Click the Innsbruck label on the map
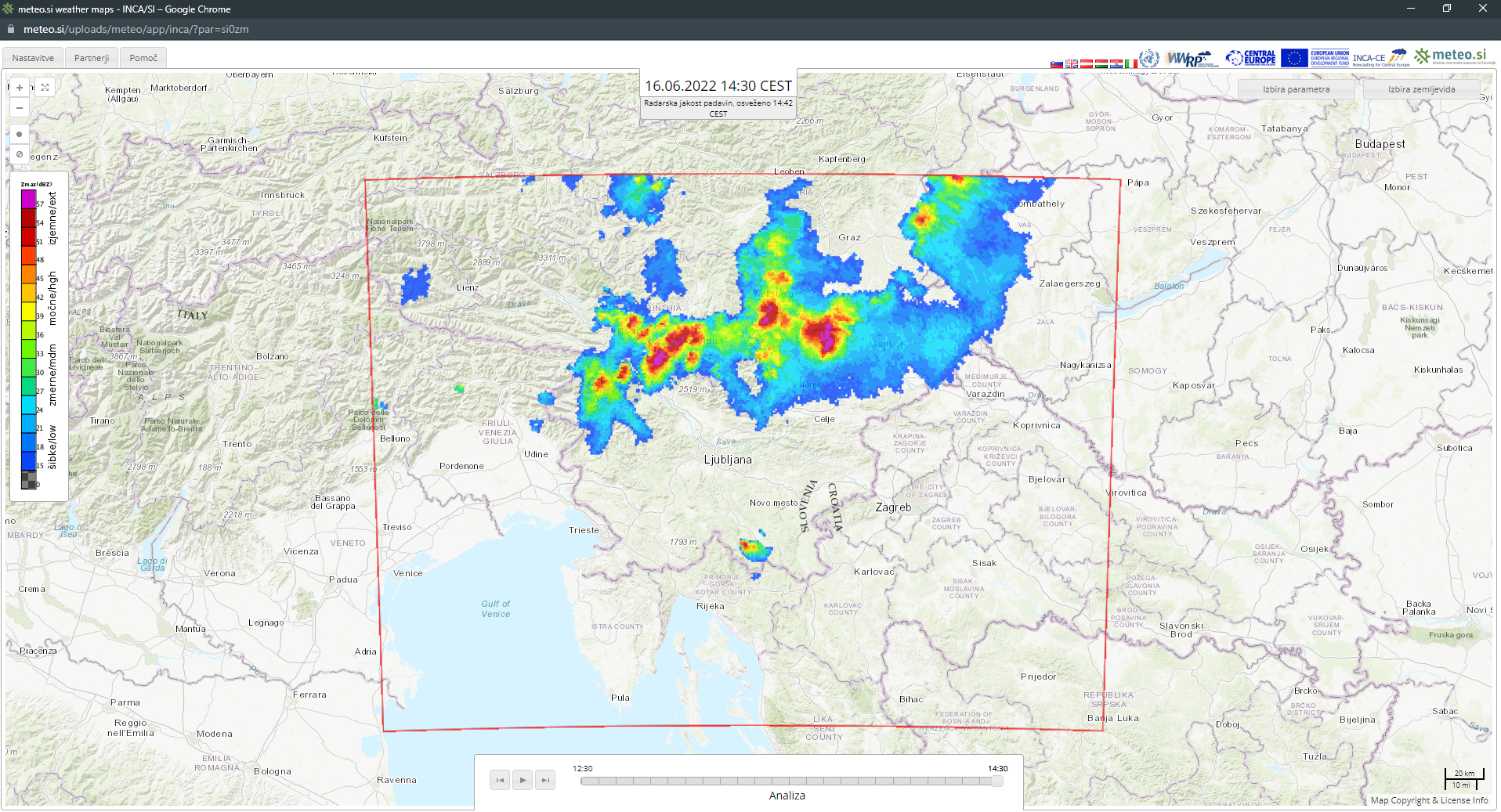This screenshot has height=812, width=1501. point(283,195)
